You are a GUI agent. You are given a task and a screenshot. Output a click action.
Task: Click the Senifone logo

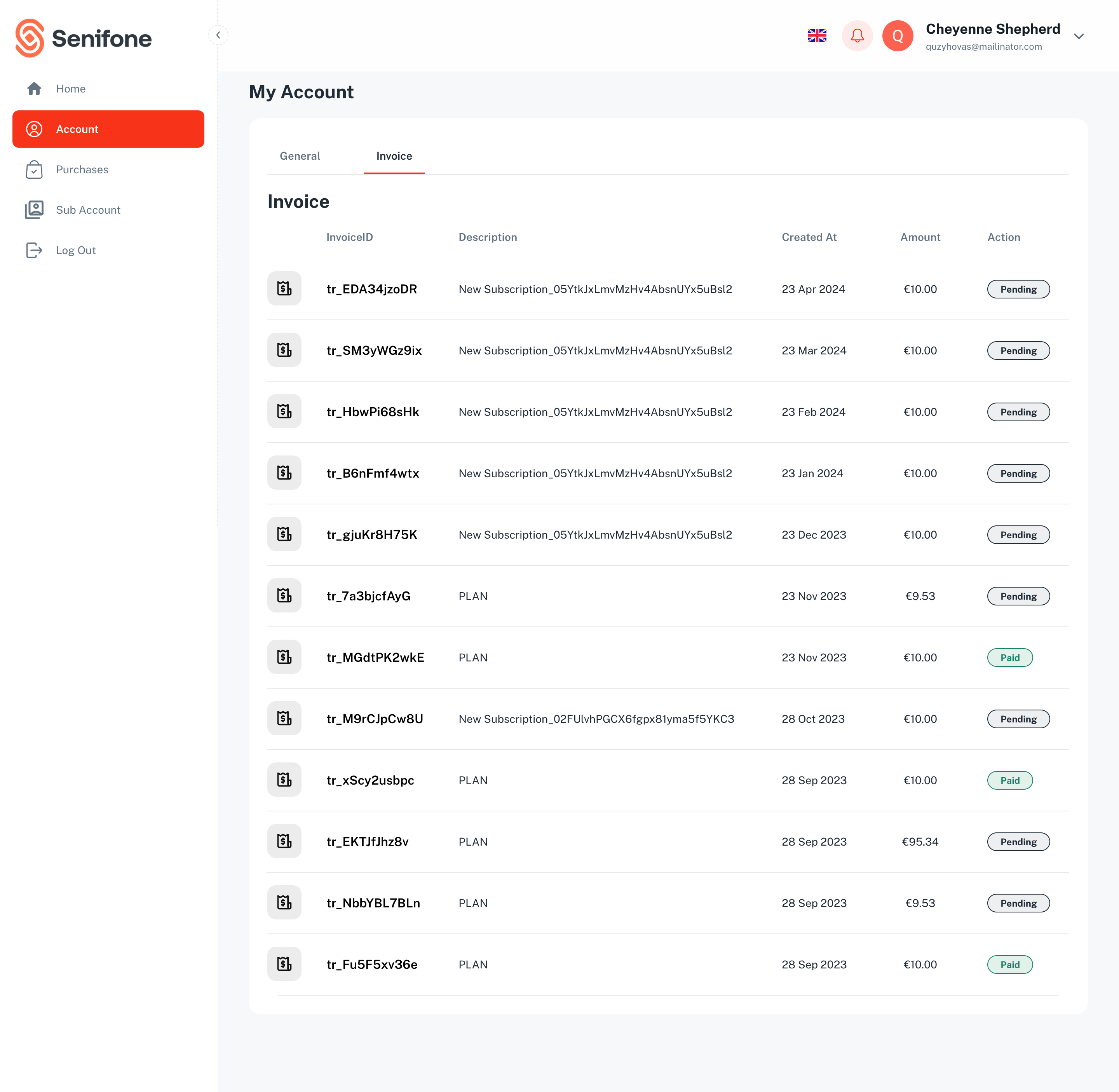click(x=84, y=38)
